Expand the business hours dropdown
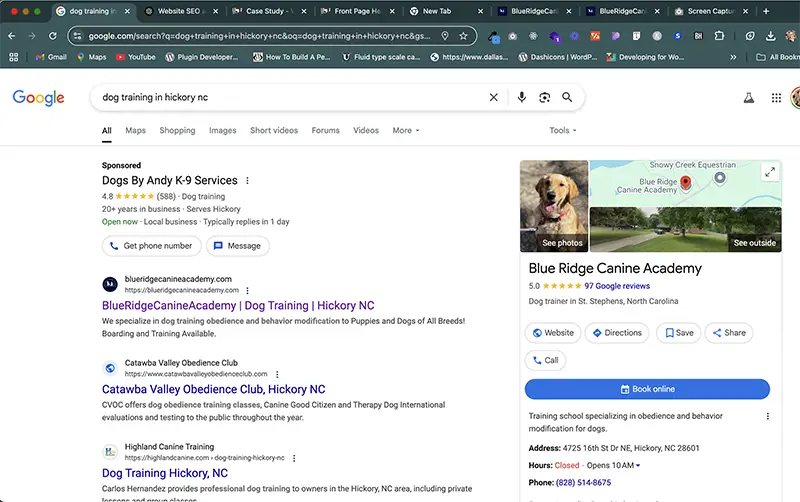Viewport: 800px width, 502px height. click(x=638, y=466)
